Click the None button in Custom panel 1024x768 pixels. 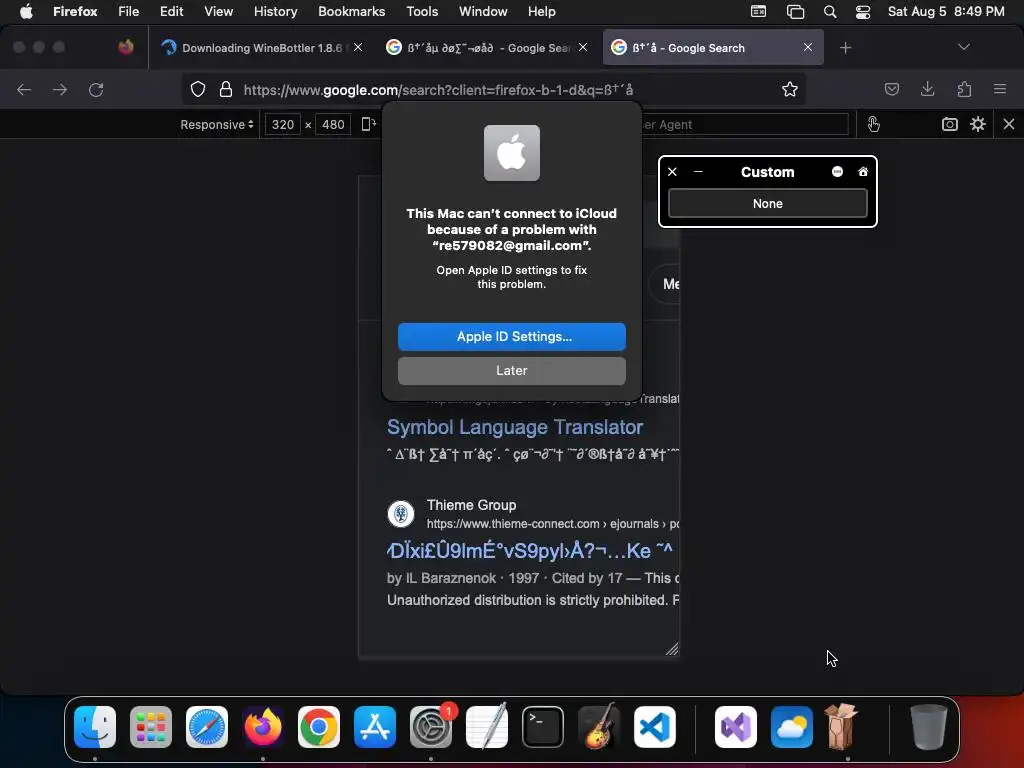(x=767, y=204)
